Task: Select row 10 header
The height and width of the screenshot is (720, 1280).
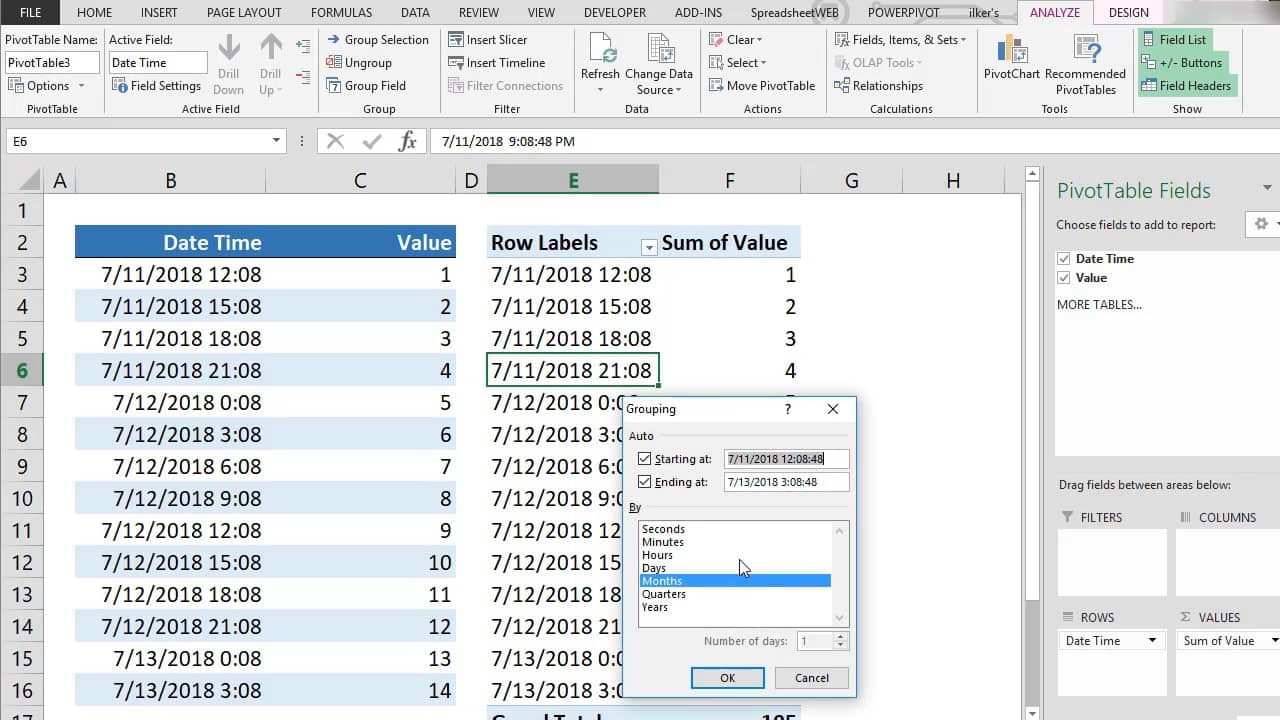Action: [x=22, y=499]
